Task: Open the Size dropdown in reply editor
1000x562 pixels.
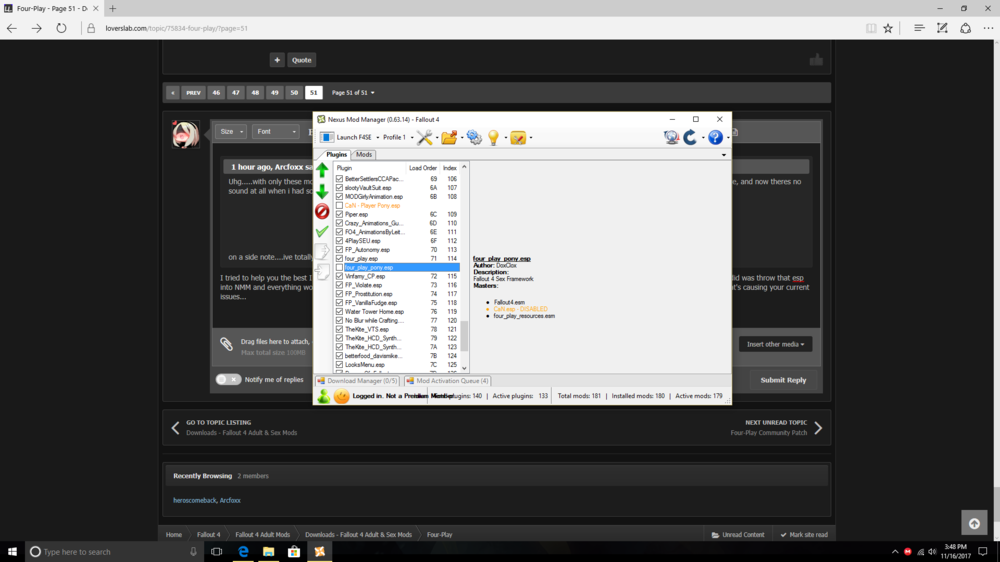Action: 231,131
